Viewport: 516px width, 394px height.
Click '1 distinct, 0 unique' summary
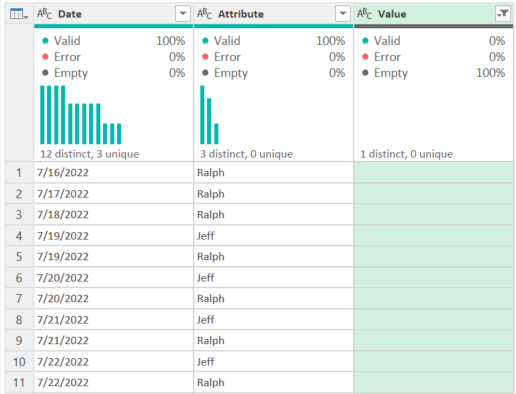pos(406,154)
